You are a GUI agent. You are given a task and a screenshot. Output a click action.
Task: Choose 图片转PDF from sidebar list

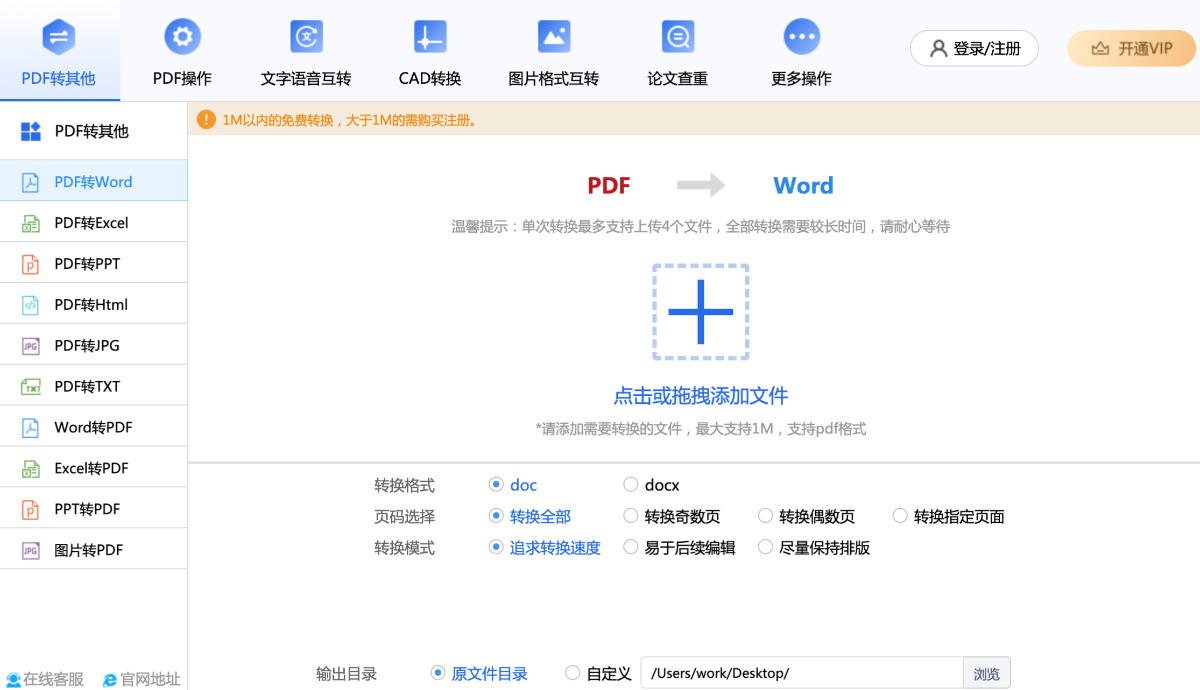point(88,550)
